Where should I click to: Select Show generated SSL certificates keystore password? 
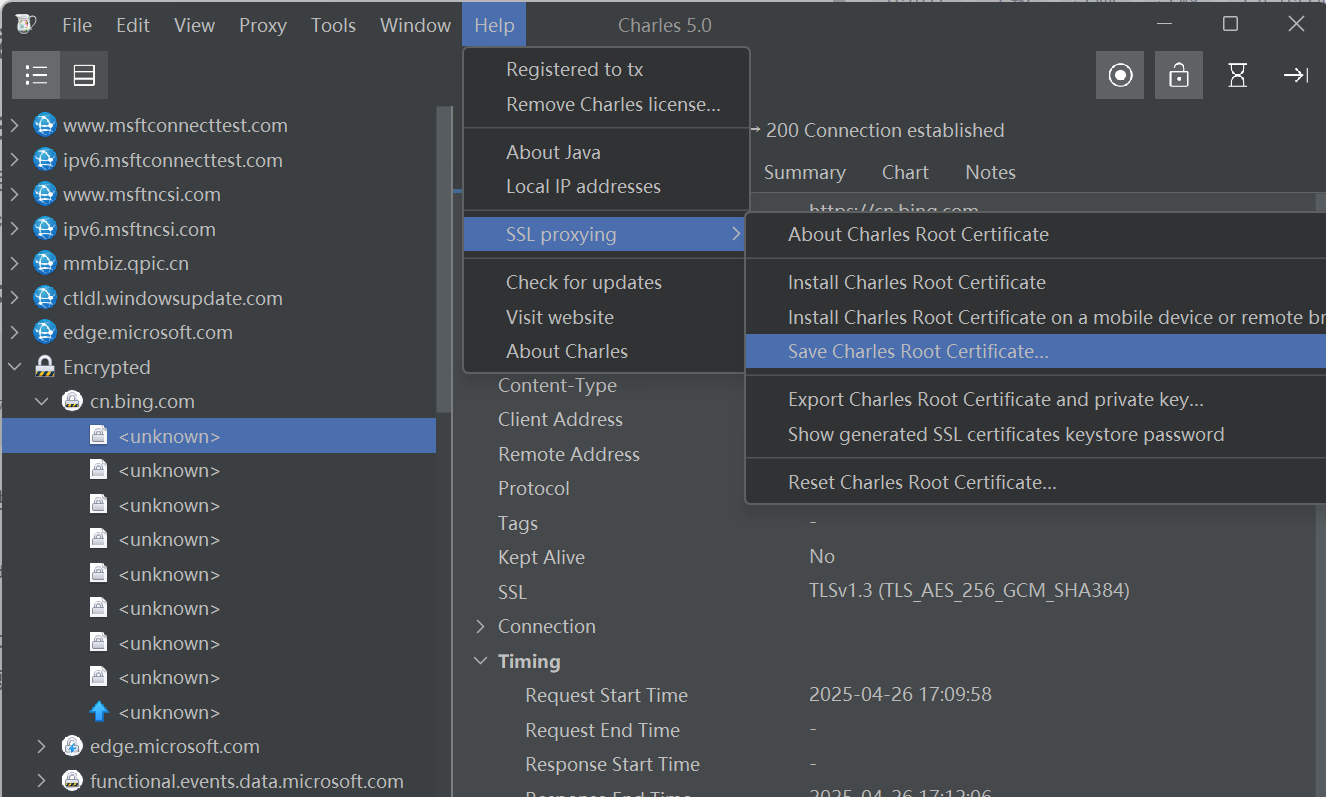(x=1036, y=434)
